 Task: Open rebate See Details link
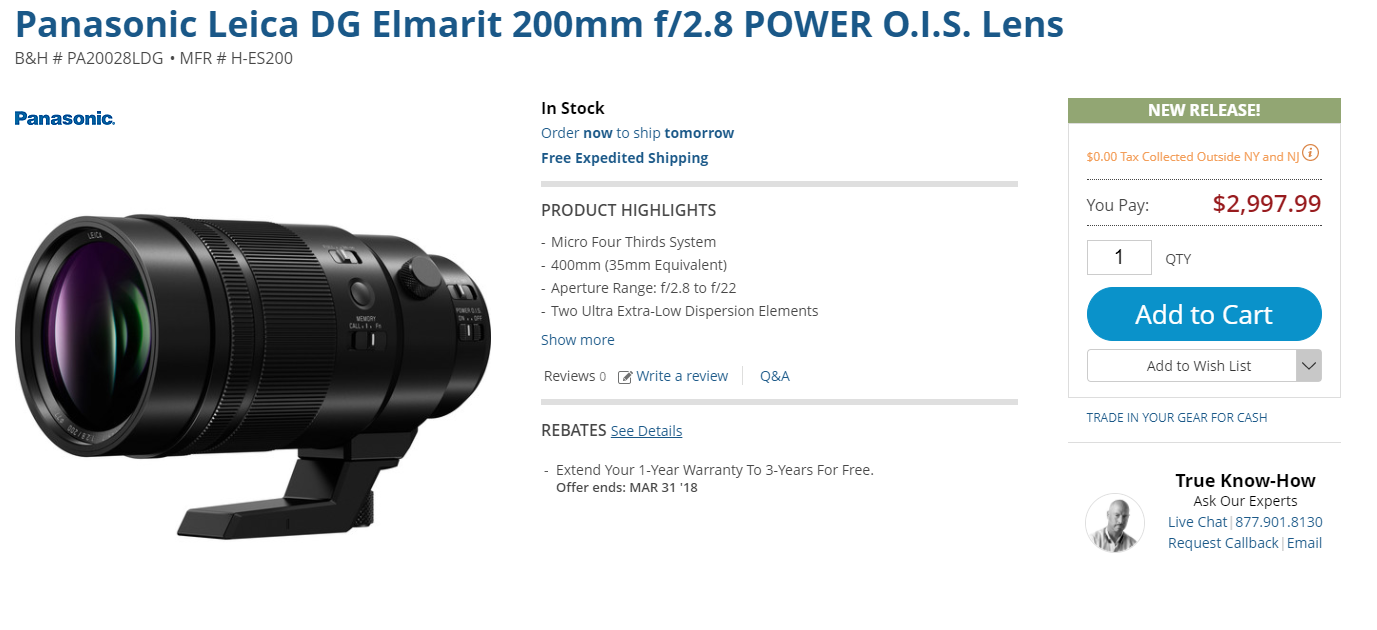click(x=646, y=431)
